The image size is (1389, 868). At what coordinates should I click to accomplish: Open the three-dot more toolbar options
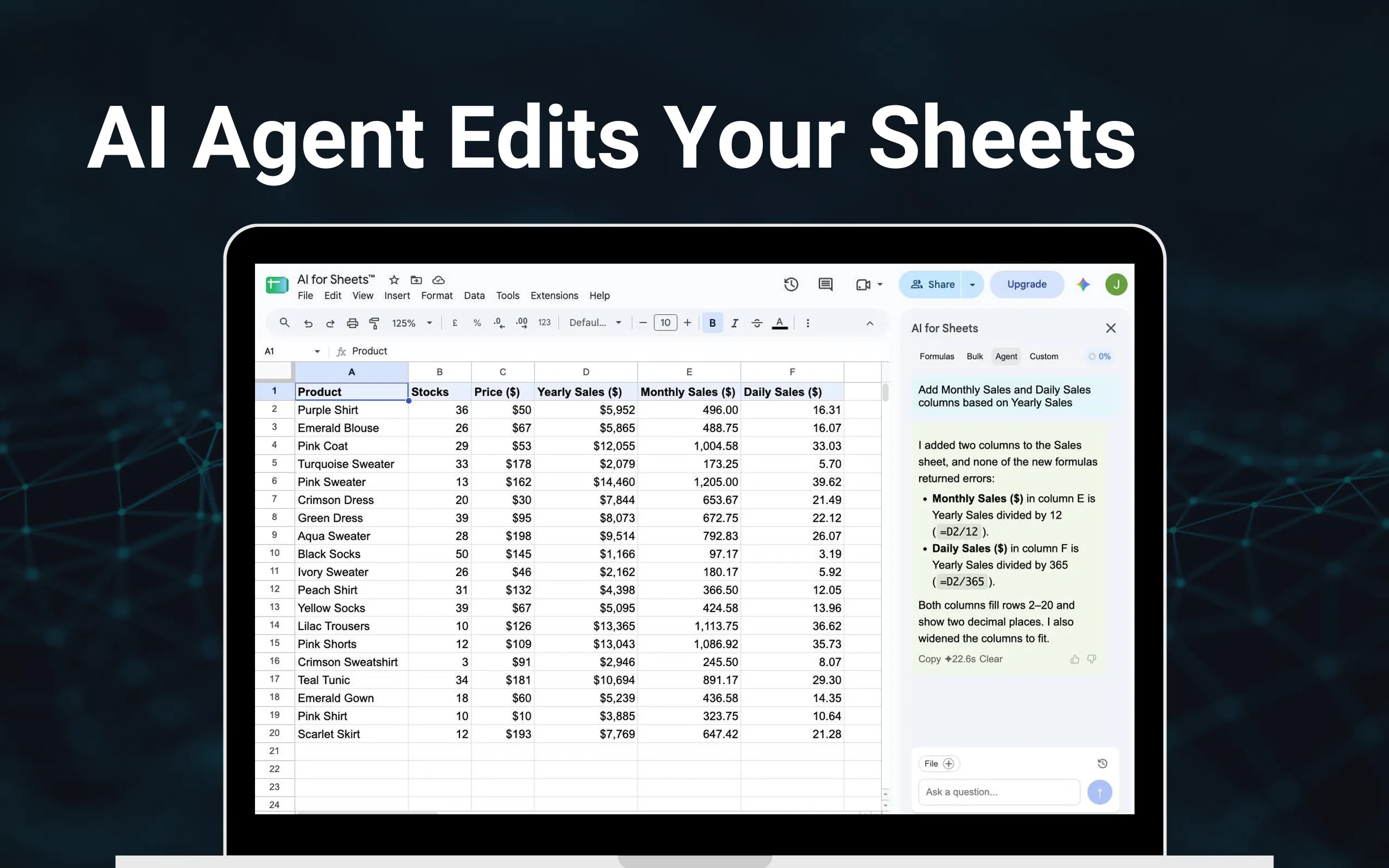807,323
